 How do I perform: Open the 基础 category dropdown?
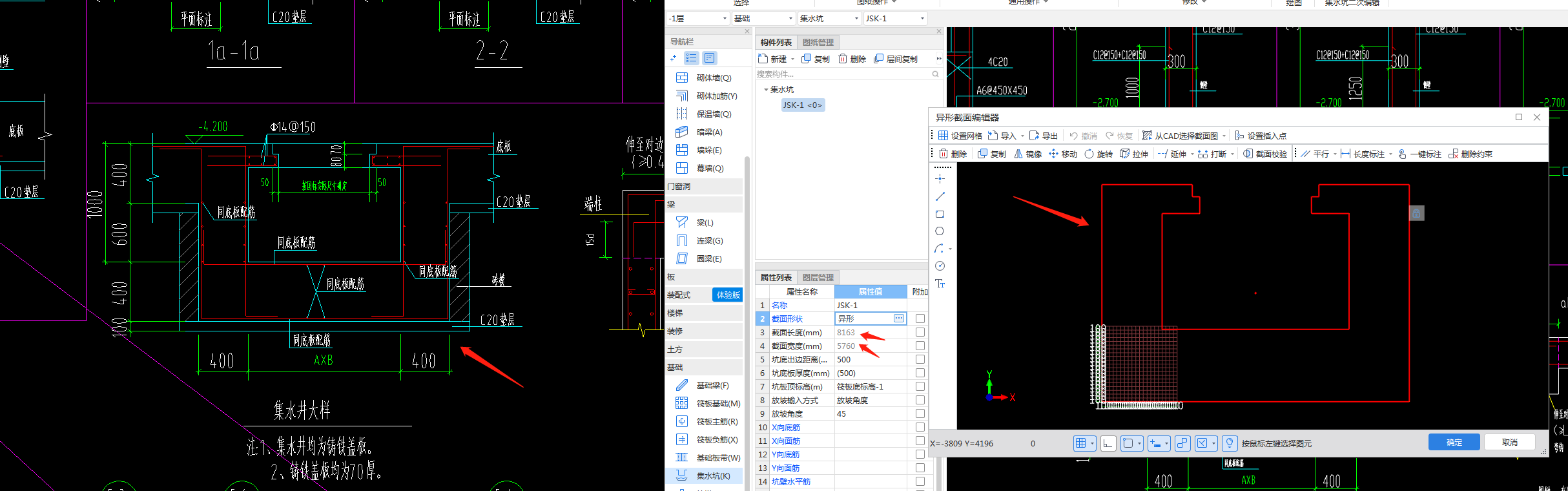click(763, 18)
